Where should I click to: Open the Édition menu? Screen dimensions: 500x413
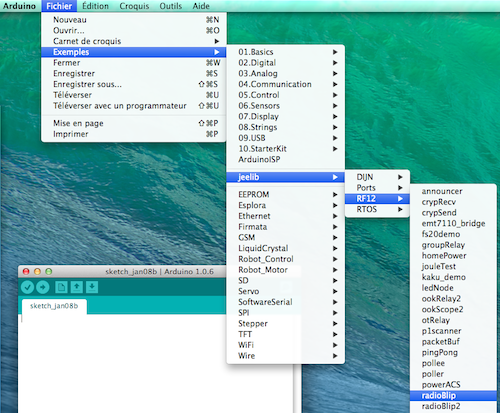tap(95, 6)
